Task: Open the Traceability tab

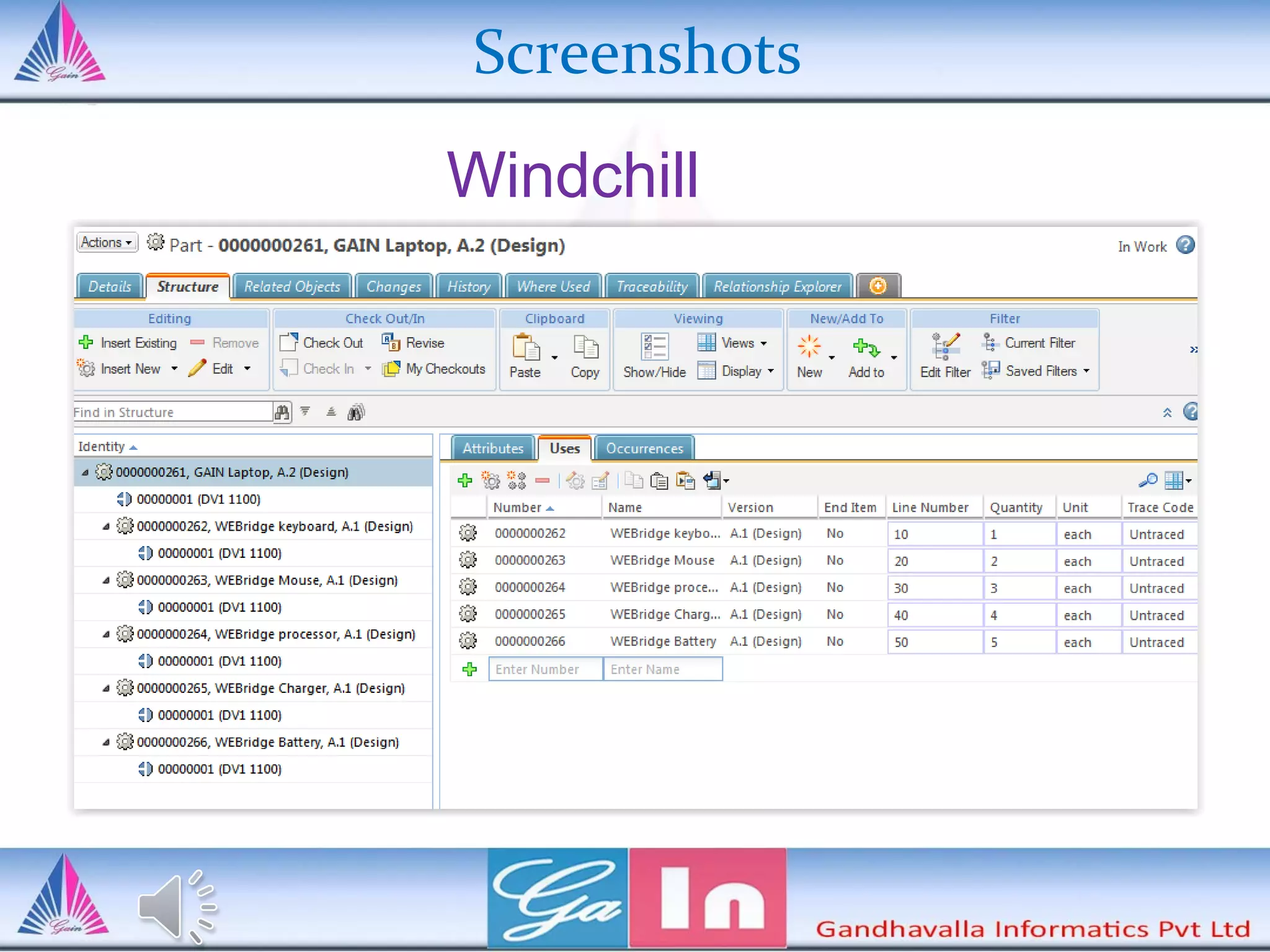Action: [x=652, y=286]
